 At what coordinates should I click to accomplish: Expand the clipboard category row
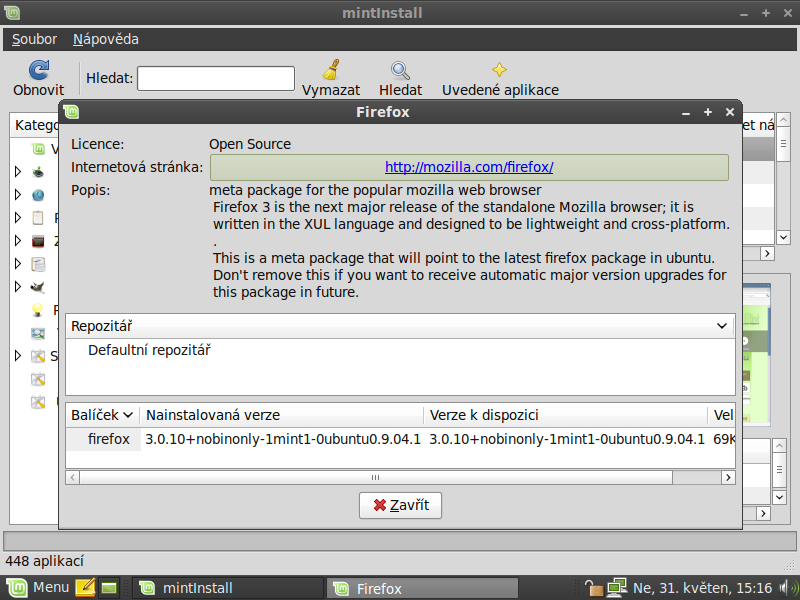pos(18,218)
